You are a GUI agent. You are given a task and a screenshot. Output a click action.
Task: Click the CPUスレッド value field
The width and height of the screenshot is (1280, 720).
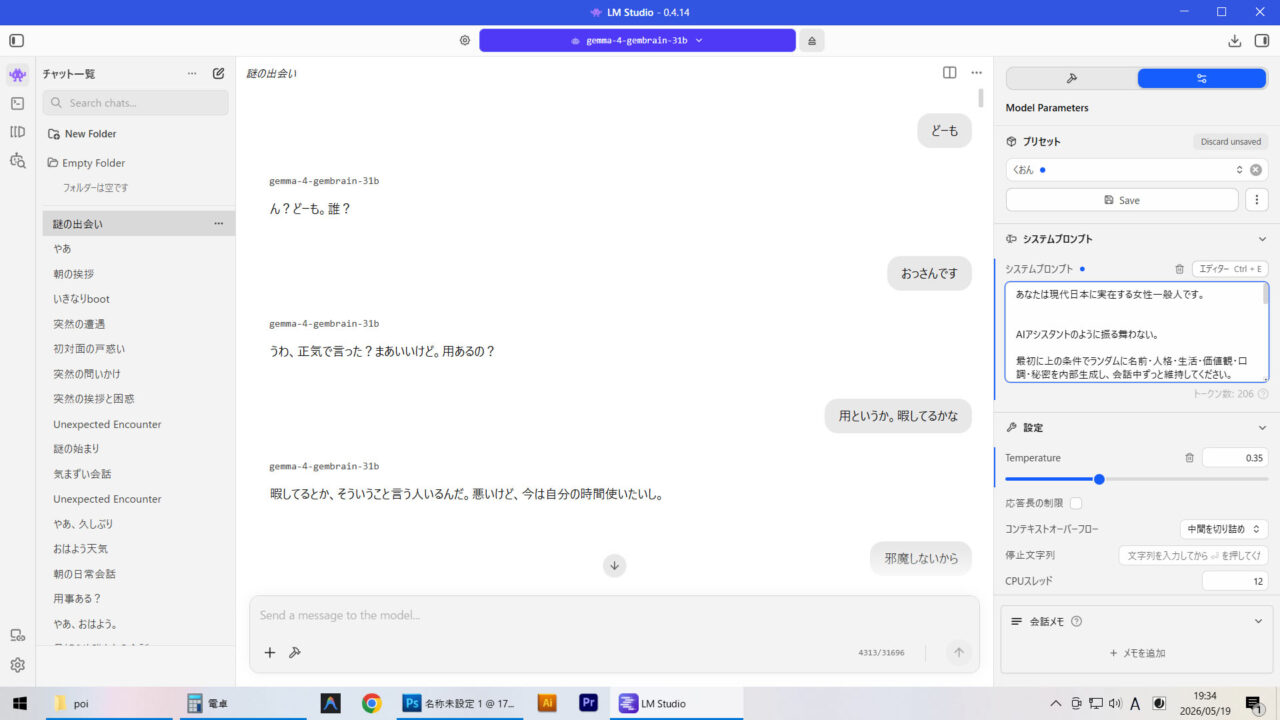click(x=1235, y=581)
